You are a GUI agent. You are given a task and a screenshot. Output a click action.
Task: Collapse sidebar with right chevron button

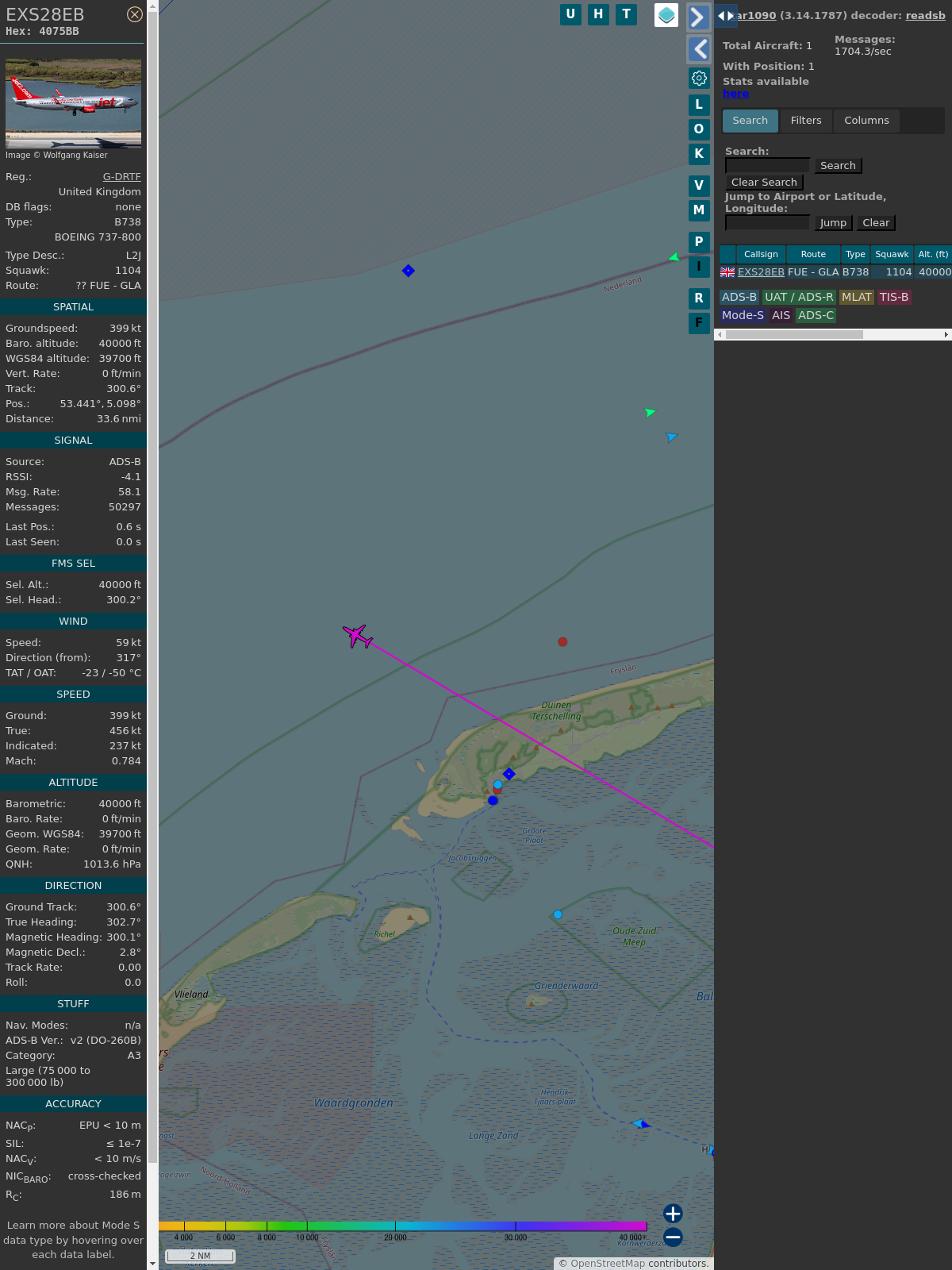[698, 17]
